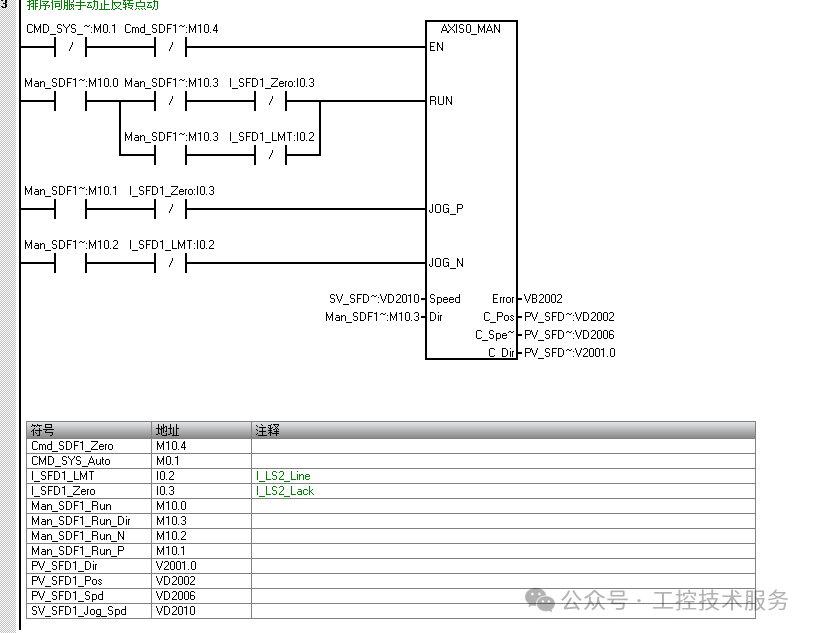Click the M10.0 address cell in table
The image size is (815, 633).
pos(201,506)
